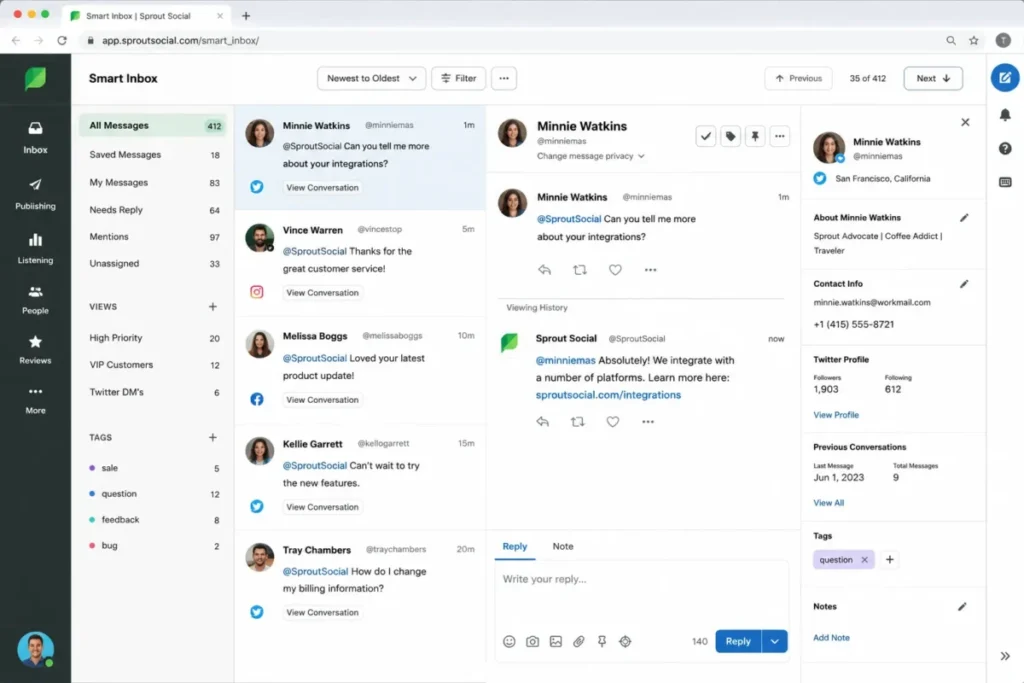Open the VIP Customers view
This screenshot has height=683, width=1024.
[153, 364]
